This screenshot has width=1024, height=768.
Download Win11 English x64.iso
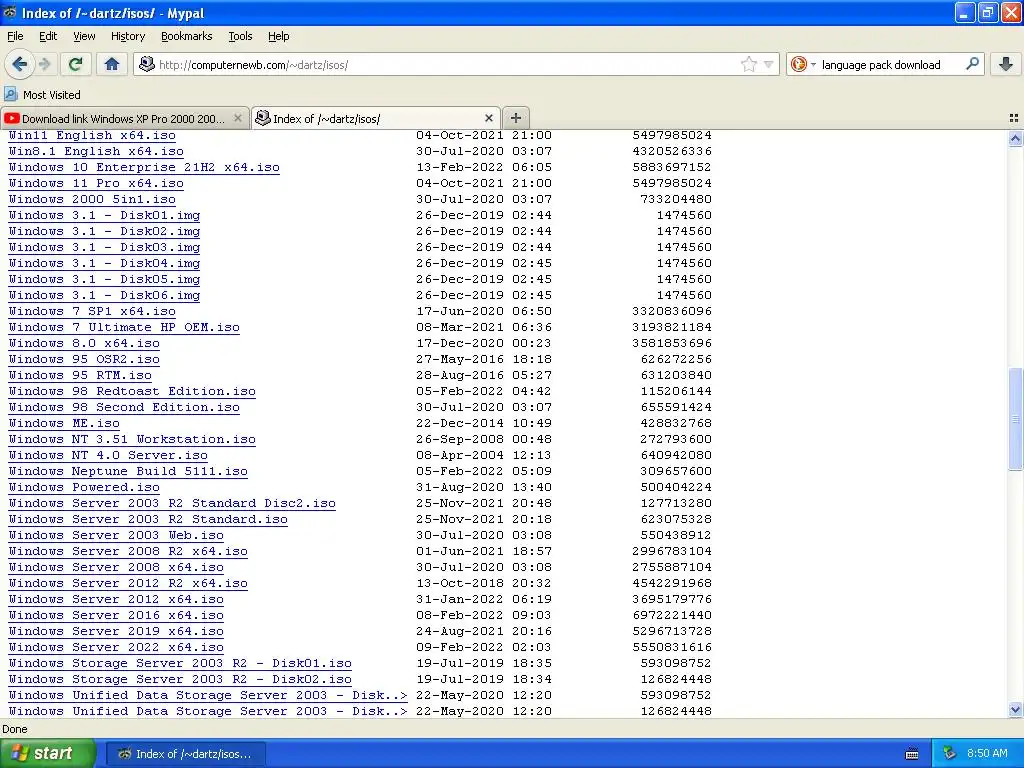point(92,135)
